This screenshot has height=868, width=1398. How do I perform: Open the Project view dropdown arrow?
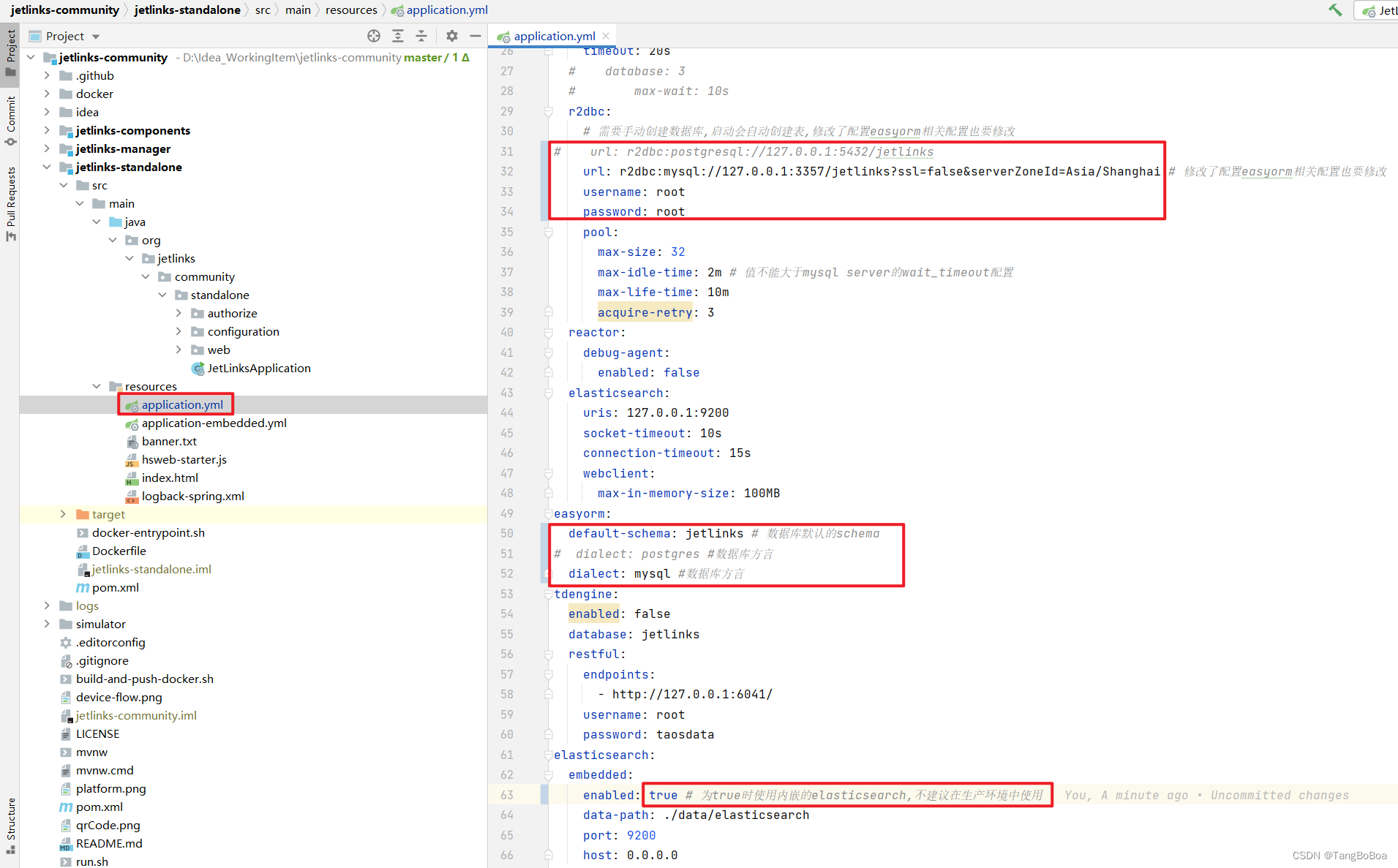click(x=96, y=37)
